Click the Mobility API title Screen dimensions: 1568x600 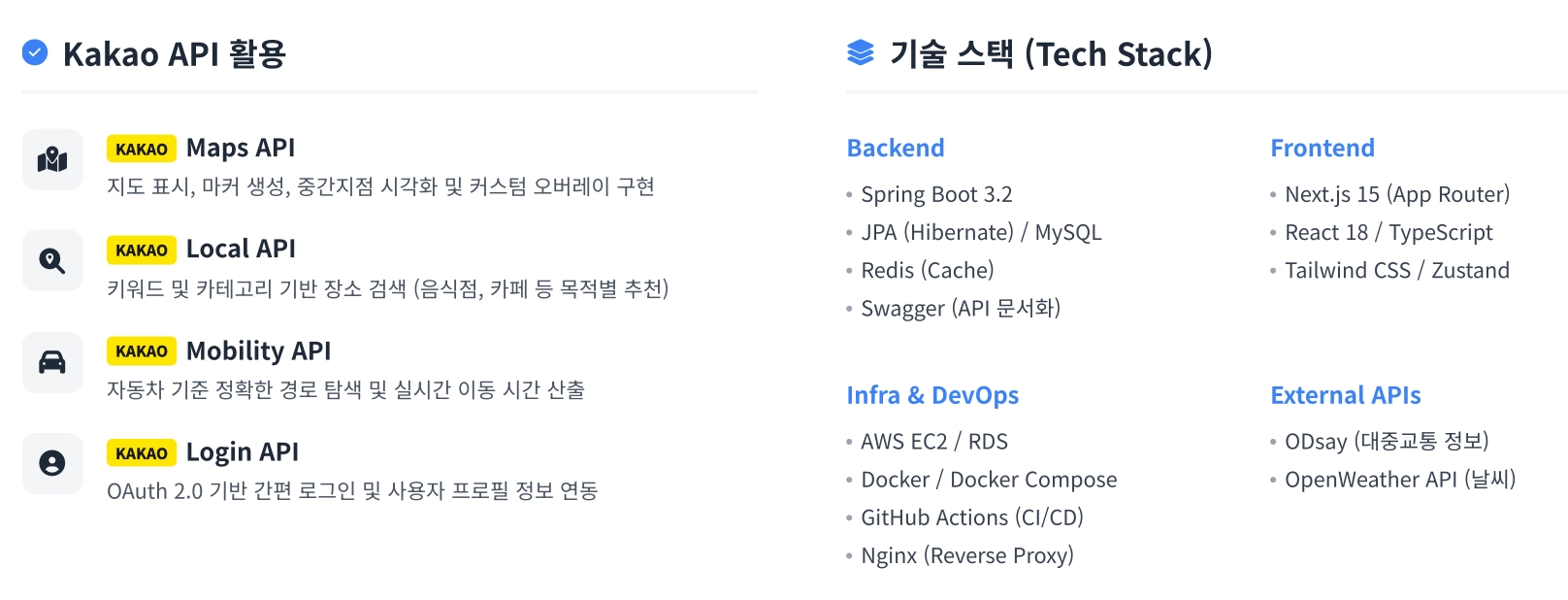(258, 350)
